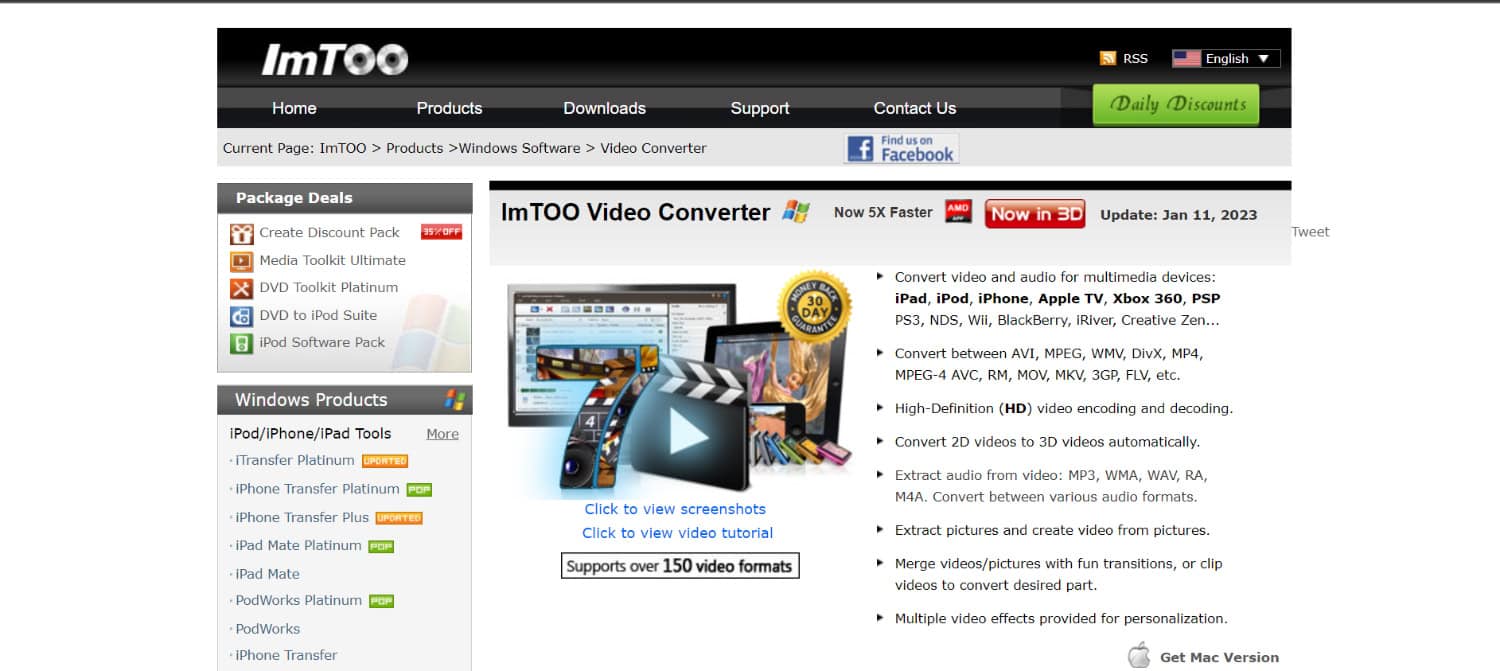
Task: Click the Package Deals header
Action: pyautogui.click(x=294, y=198)
